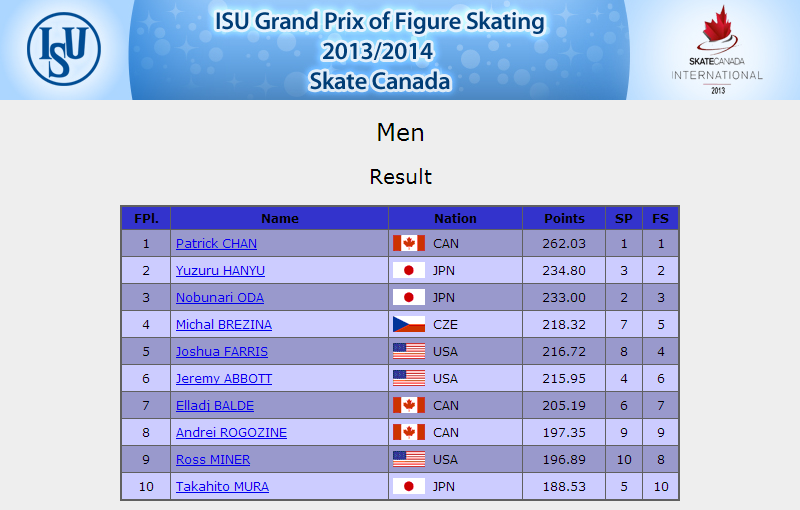Click the Canadian flag next to Patrick CHAN
Image resolution: width=800 pixels, height=510 pixels.
pyautogui.click(x=409, y=243)
